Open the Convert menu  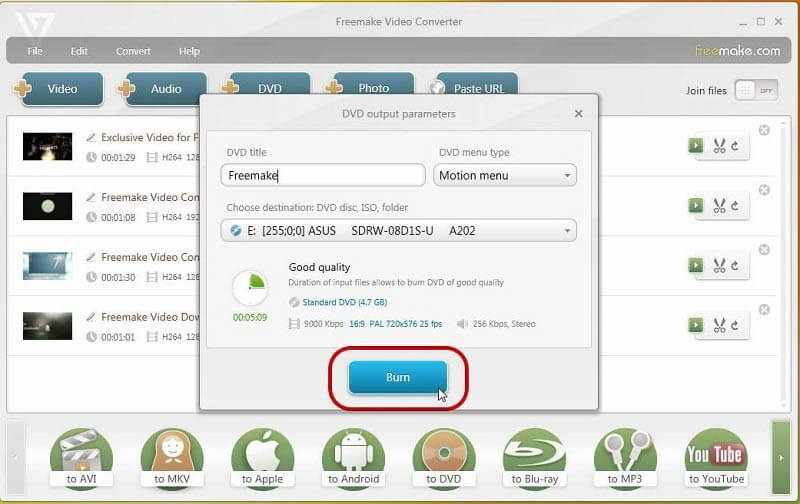[x=133, y=51]
